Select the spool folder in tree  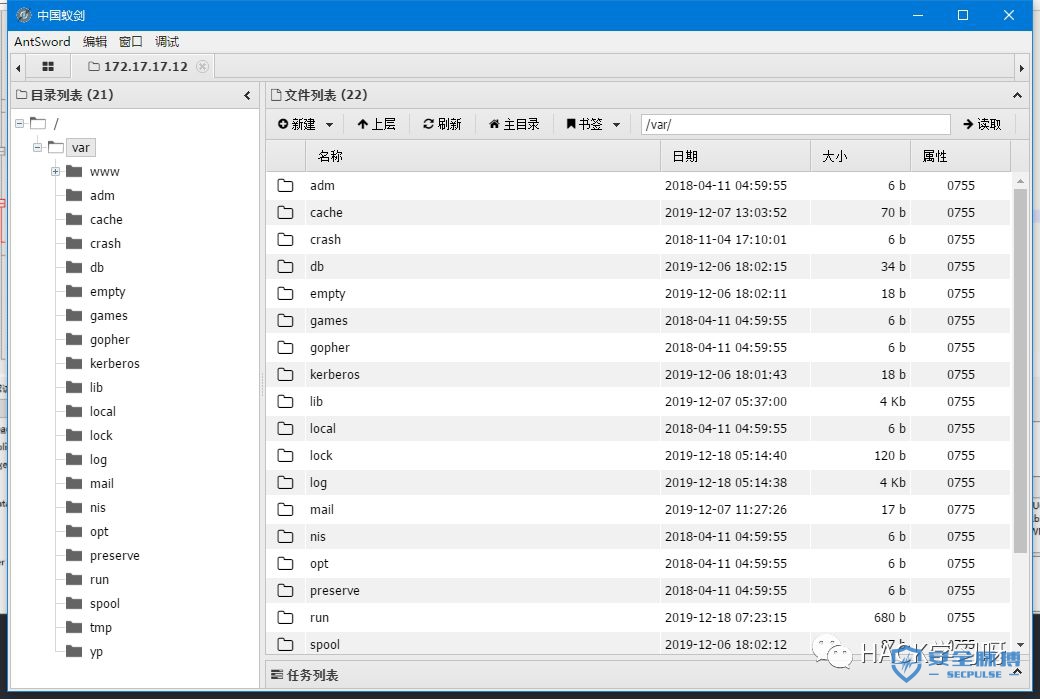pos(105,604)
